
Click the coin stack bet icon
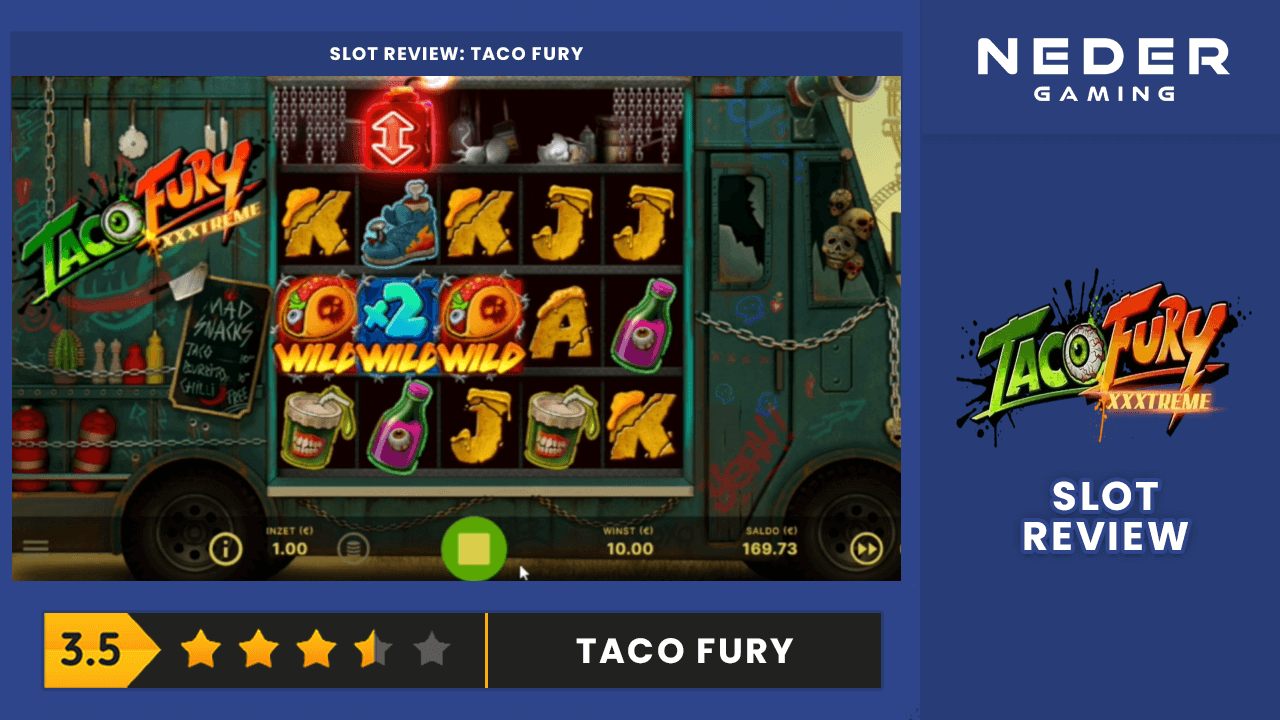(352, 548)
